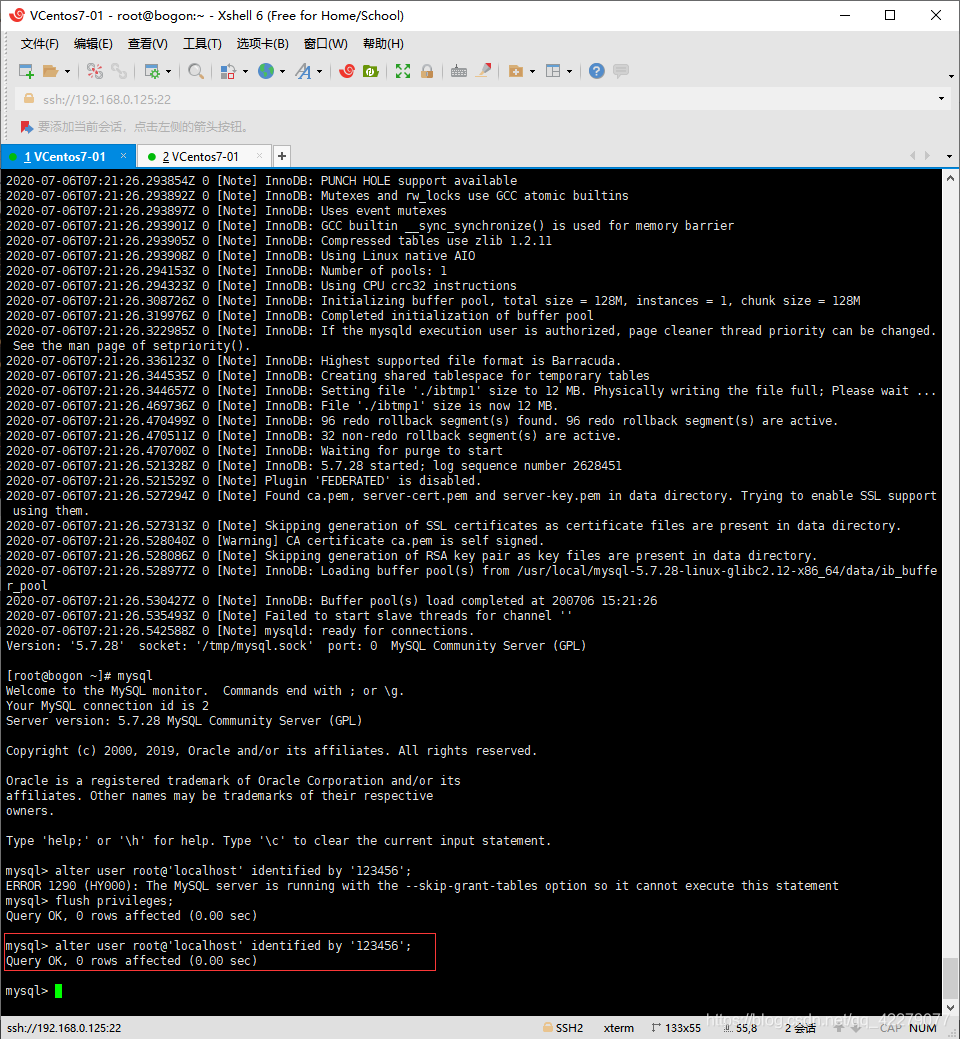Image resolution: width=960 pixels, height=1039 pixels.
Task: Click the keyboard key-mapping icon
Action: [459, 71]
